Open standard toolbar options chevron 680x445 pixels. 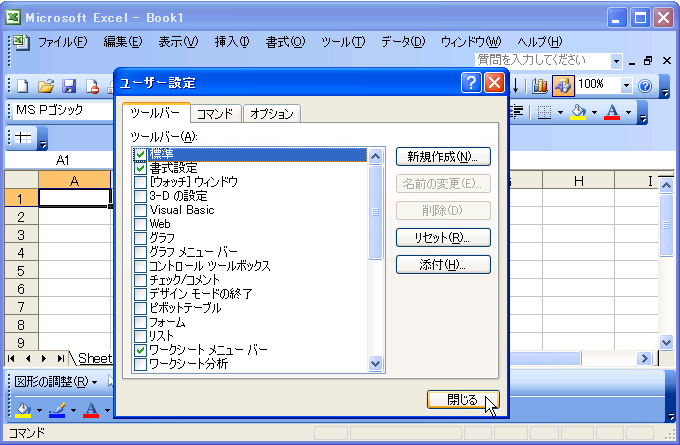[x=665, y=86]
